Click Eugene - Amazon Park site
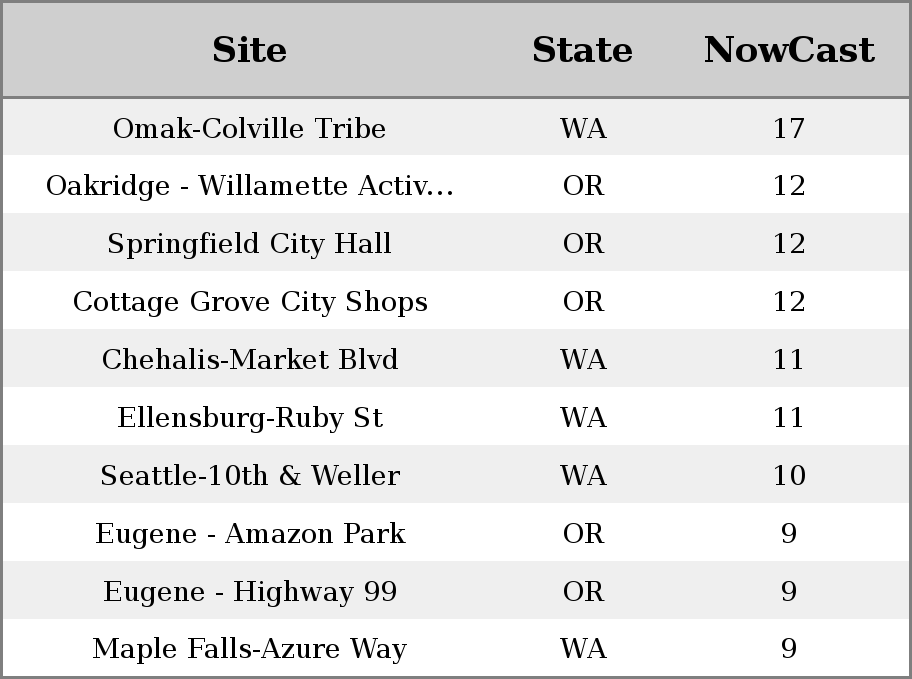This screenshot has width=912, height=679. pos(249,534)
